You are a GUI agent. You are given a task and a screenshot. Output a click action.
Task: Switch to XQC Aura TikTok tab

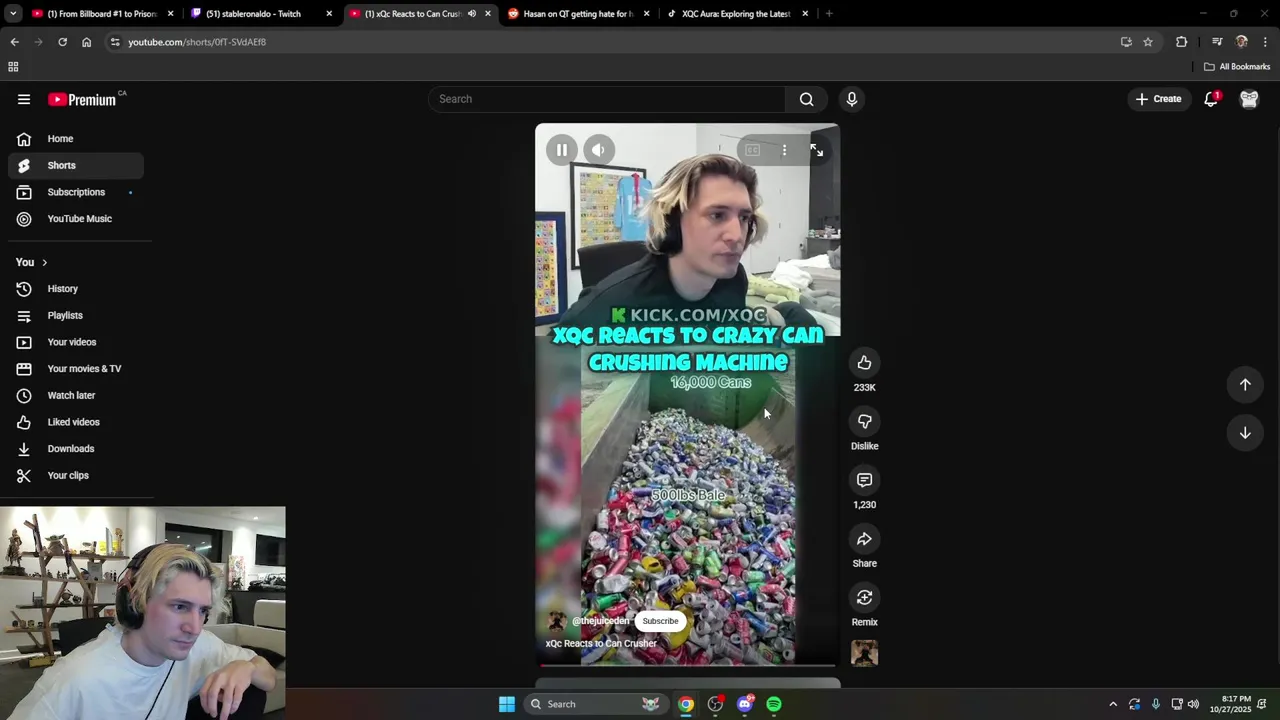736,14
